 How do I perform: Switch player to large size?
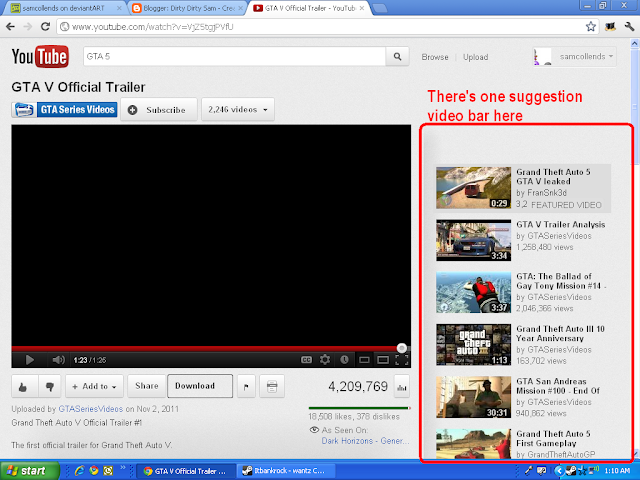click(383, 360)
